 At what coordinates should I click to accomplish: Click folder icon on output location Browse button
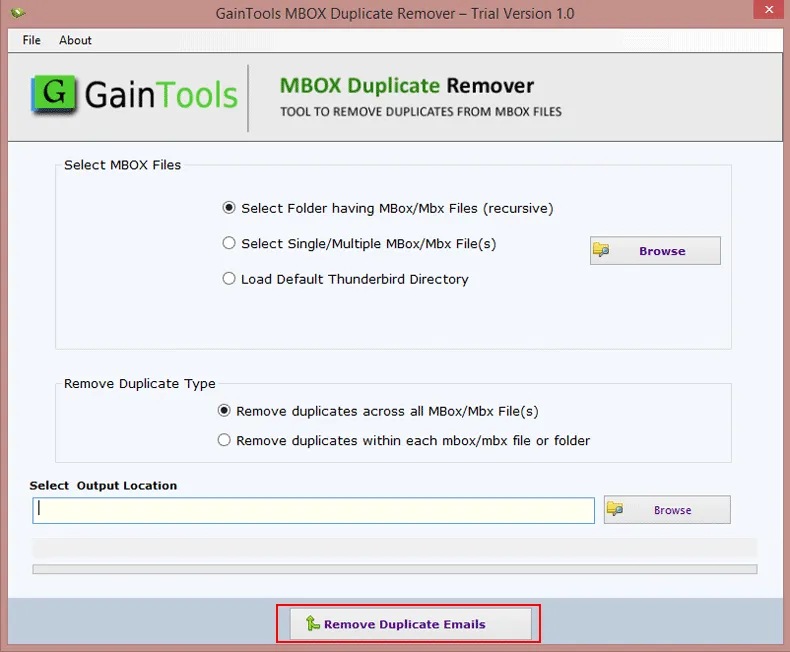615,509
